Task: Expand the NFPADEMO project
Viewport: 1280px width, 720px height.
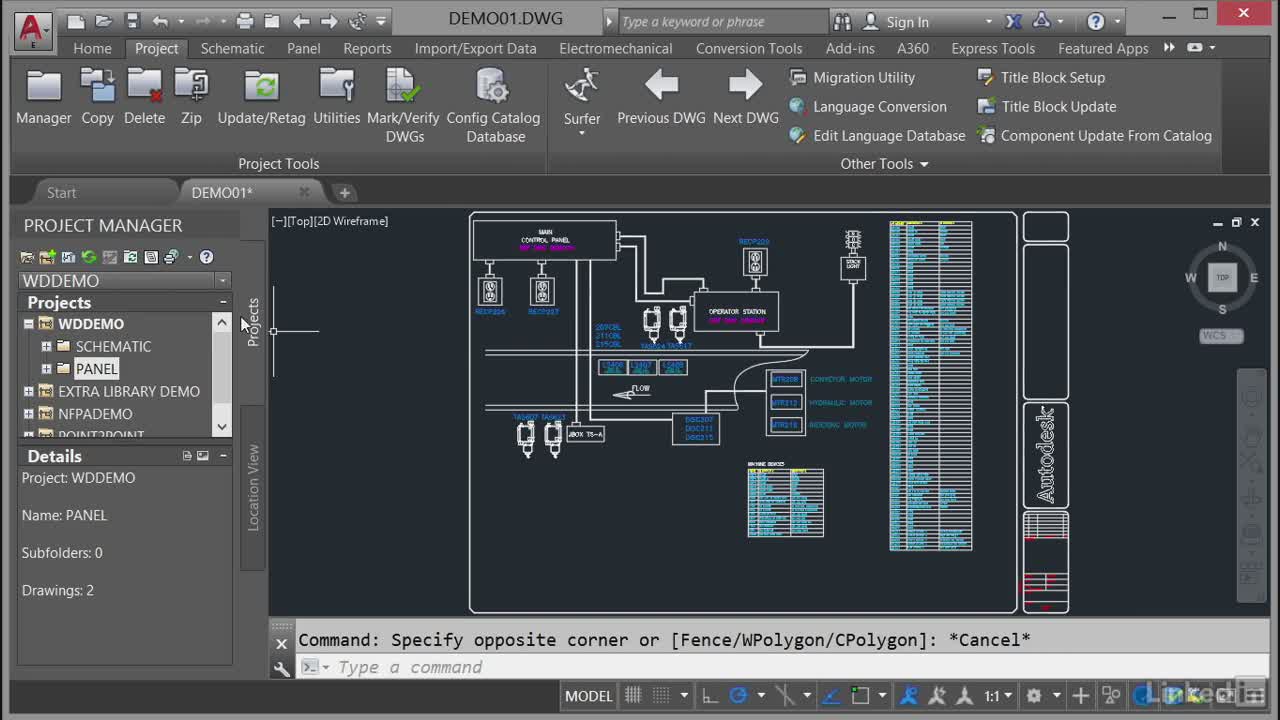Action: point(28,414)
